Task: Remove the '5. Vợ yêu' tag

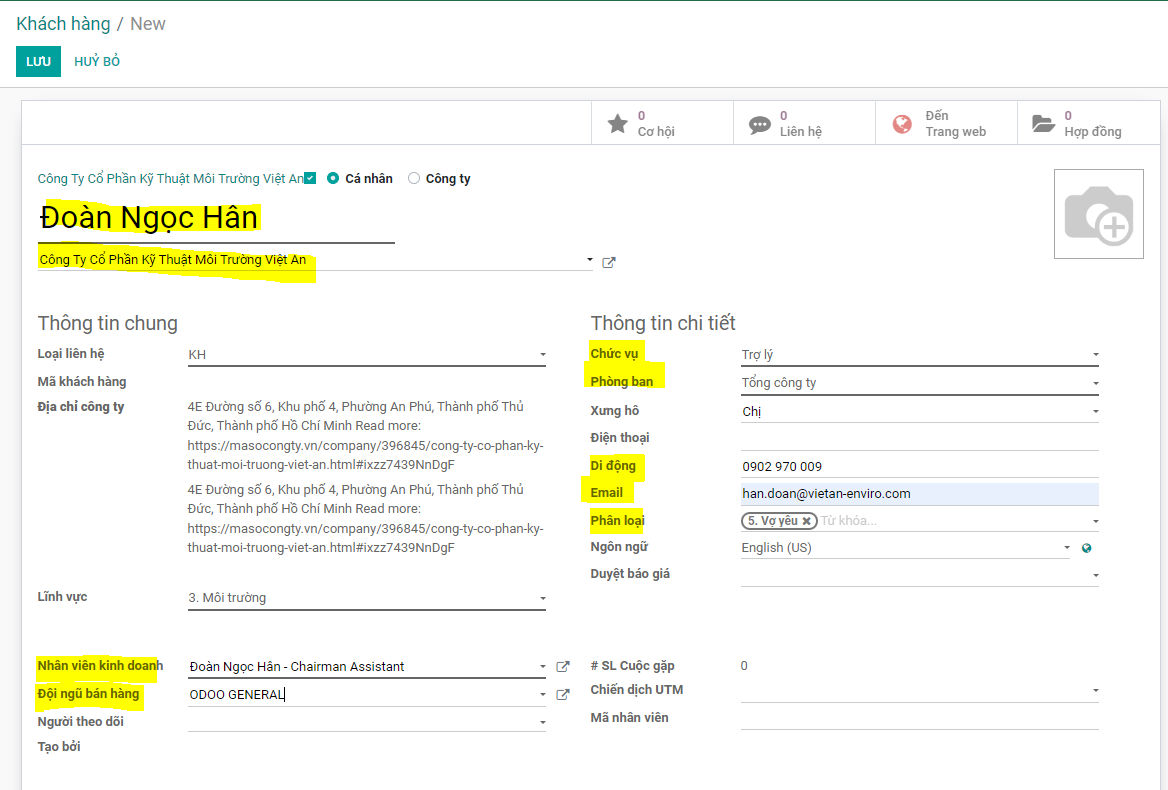Action: pos(806,521)
